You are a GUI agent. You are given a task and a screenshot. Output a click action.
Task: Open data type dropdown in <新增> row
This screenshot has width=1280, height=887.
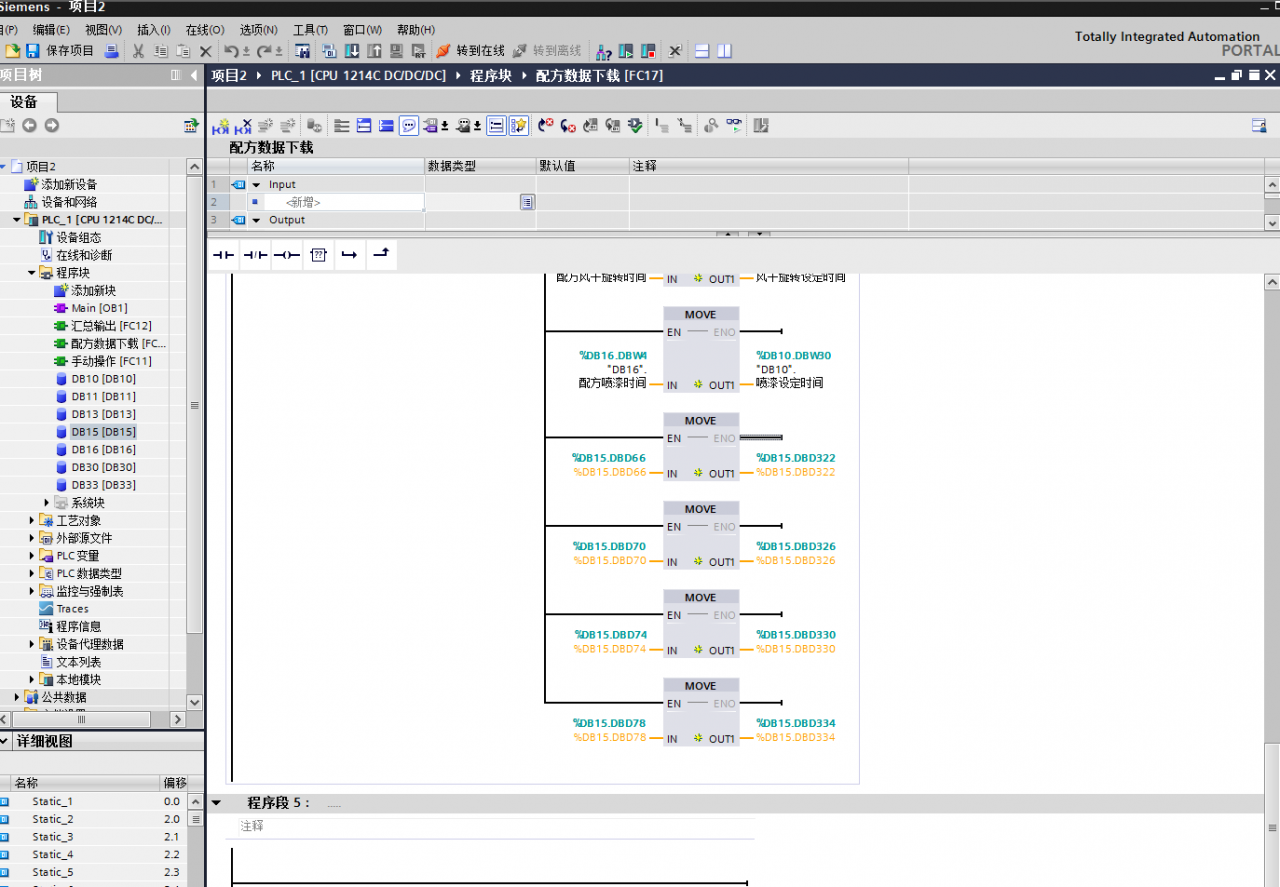tap(527, 202)
